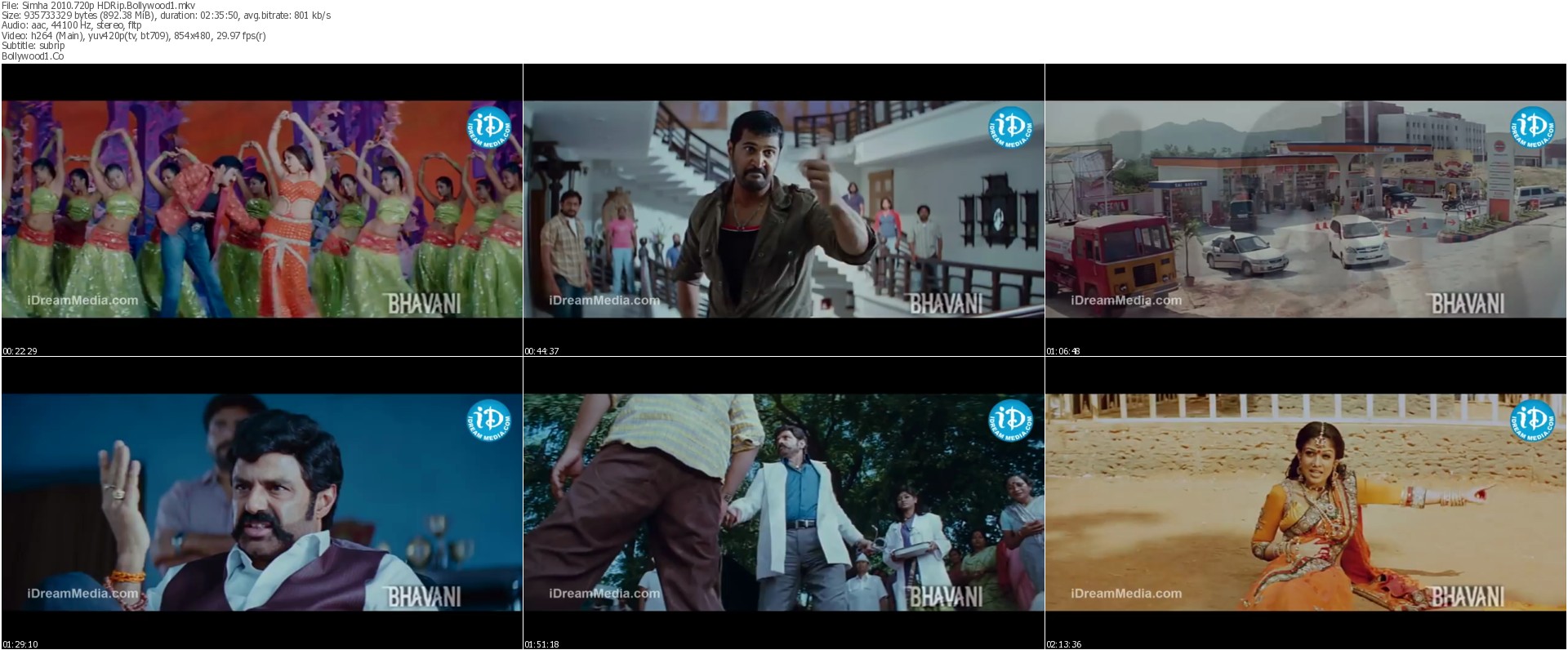Click the 01:29:10 timestamp label
This screenshot has width=1568, height=650.
(x=20, y=644)
